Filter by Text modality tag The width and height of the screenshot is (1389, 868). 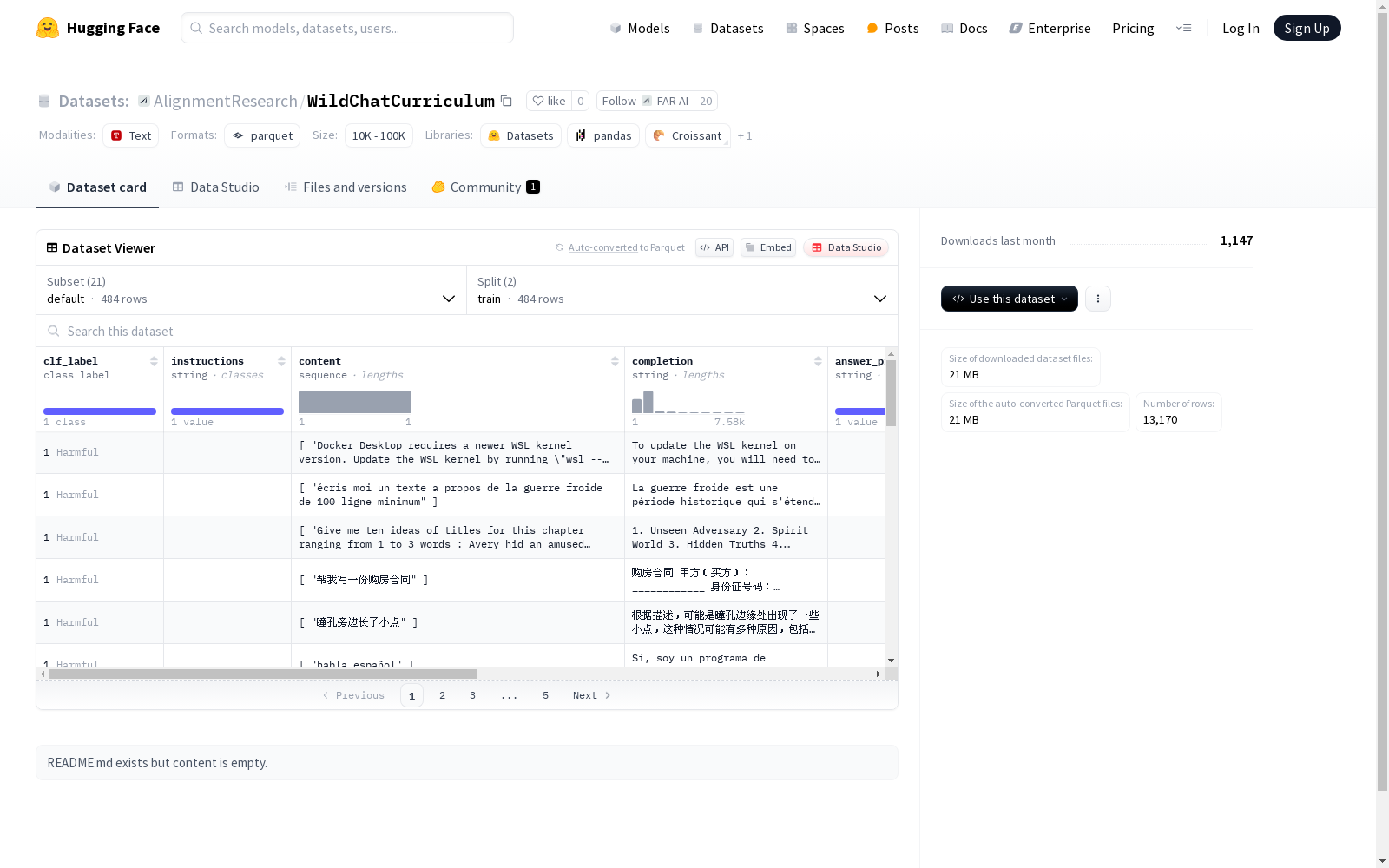[130, 135]
